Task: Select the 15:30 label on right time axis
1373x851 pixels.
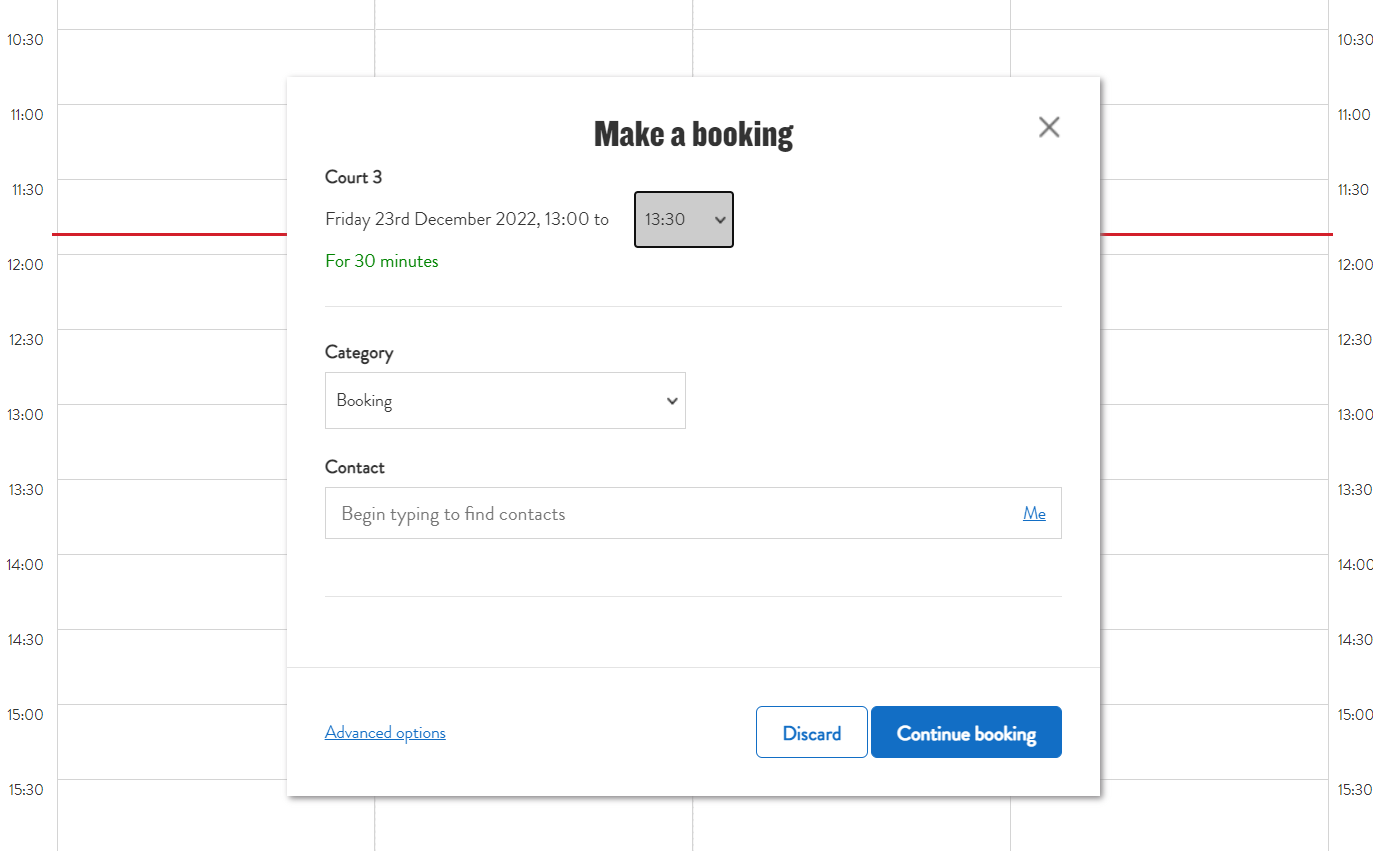Action: click(1355, 789)
